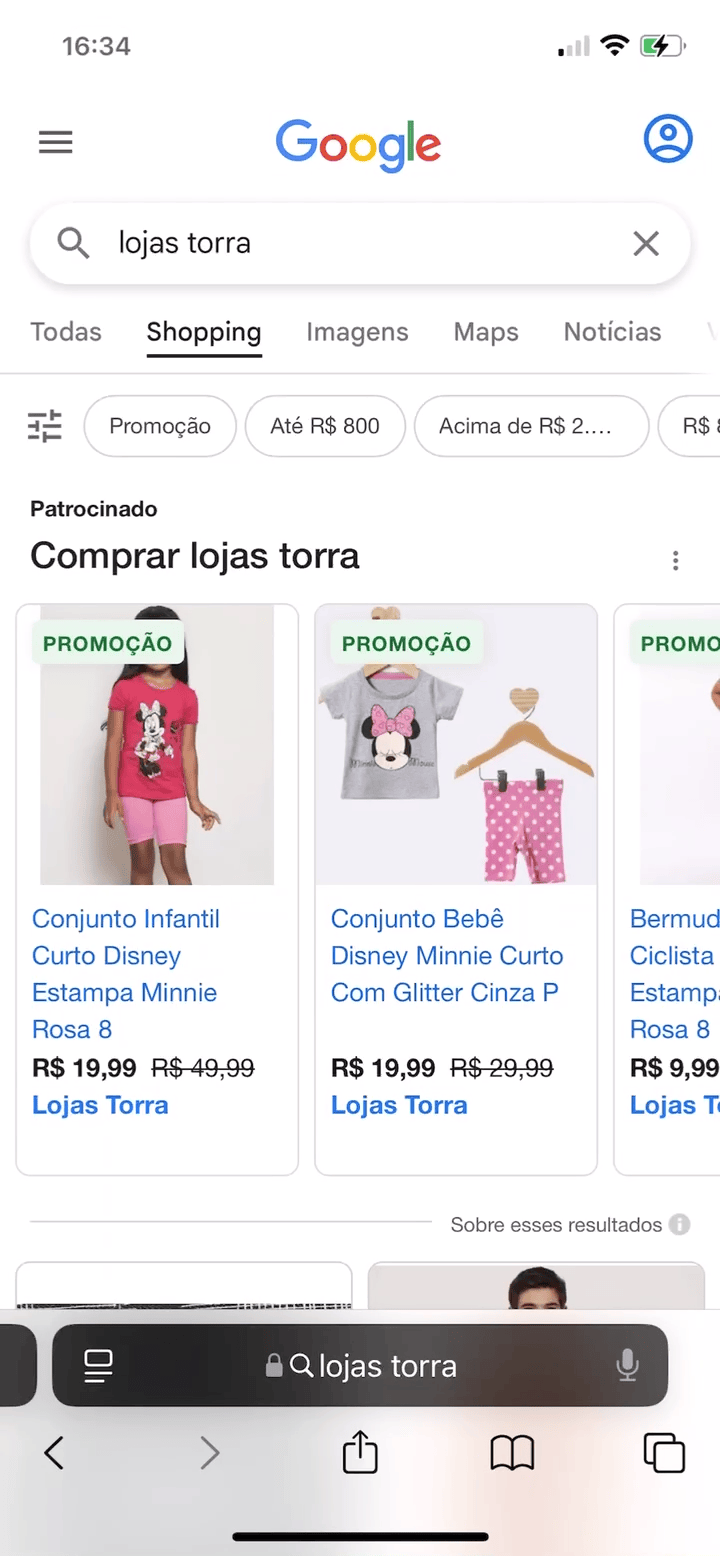Switch to the Imagens tab
The height and width of the screenshot is (1556, 720).
point(357,332)
